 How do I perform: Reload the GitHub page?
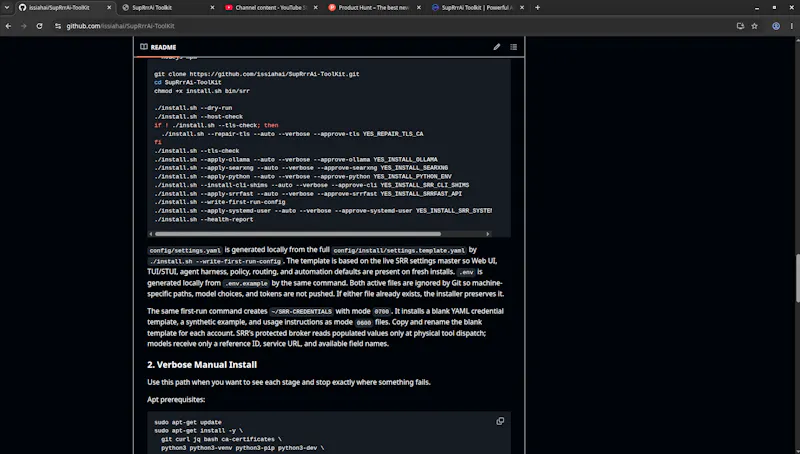tap(39, 26)
